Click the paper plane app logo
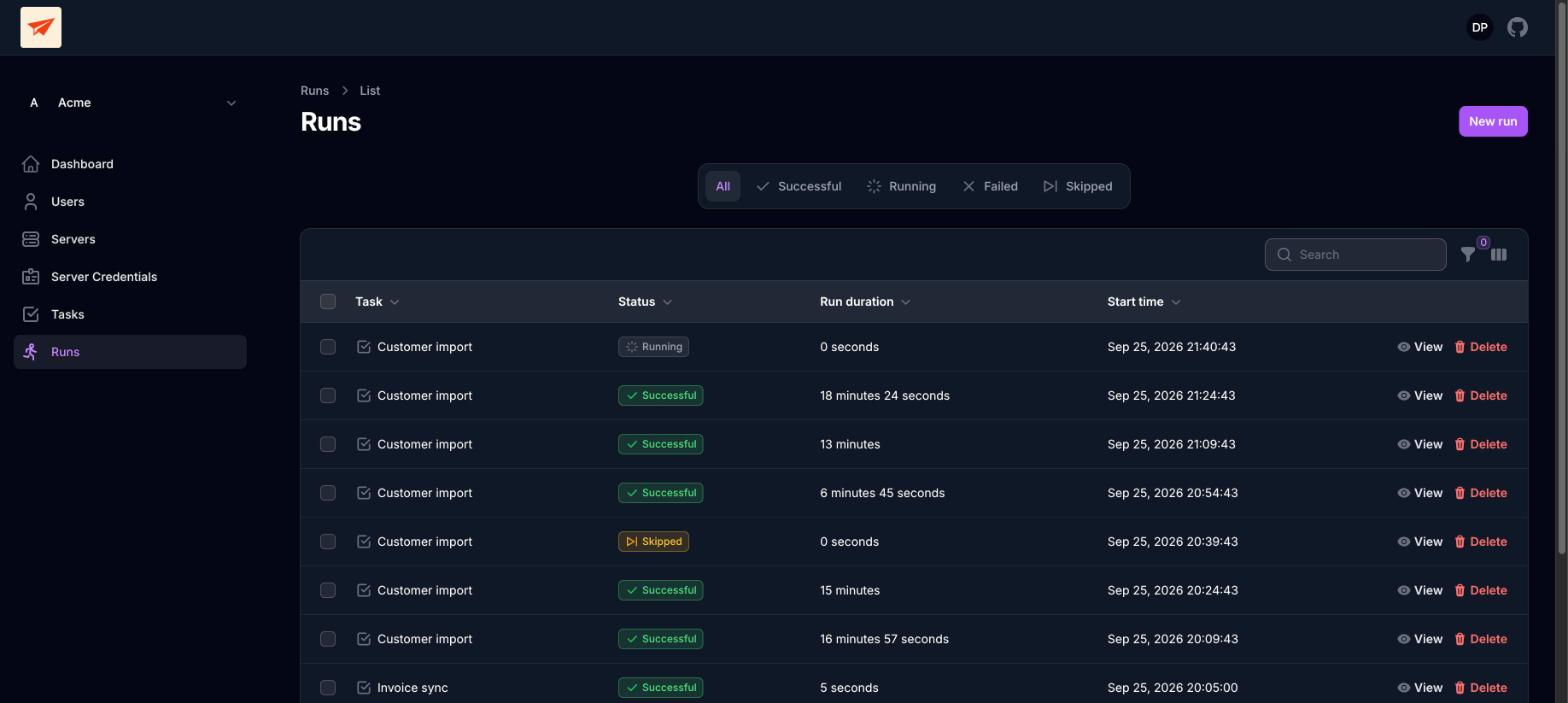This screenshot has width=1568, height=703. tap(41, 27)
